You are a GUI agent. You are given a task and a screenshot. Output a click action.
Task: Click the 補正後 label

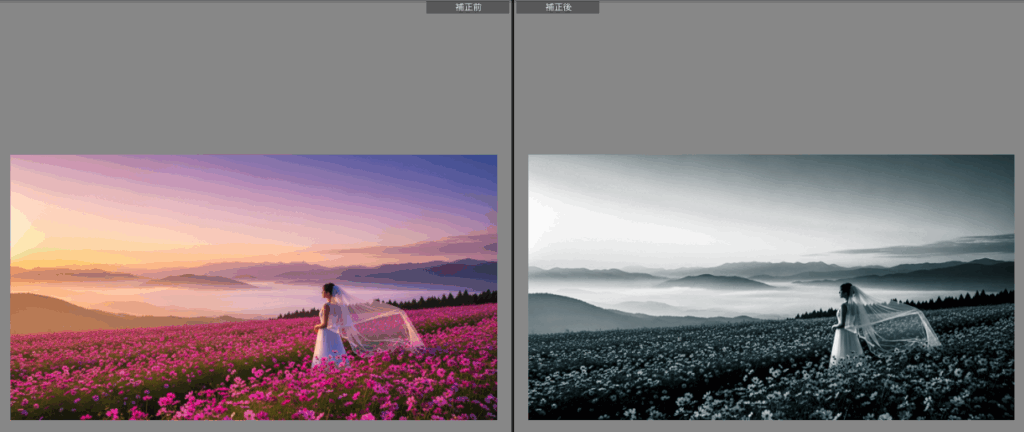(x=557, y=7)
